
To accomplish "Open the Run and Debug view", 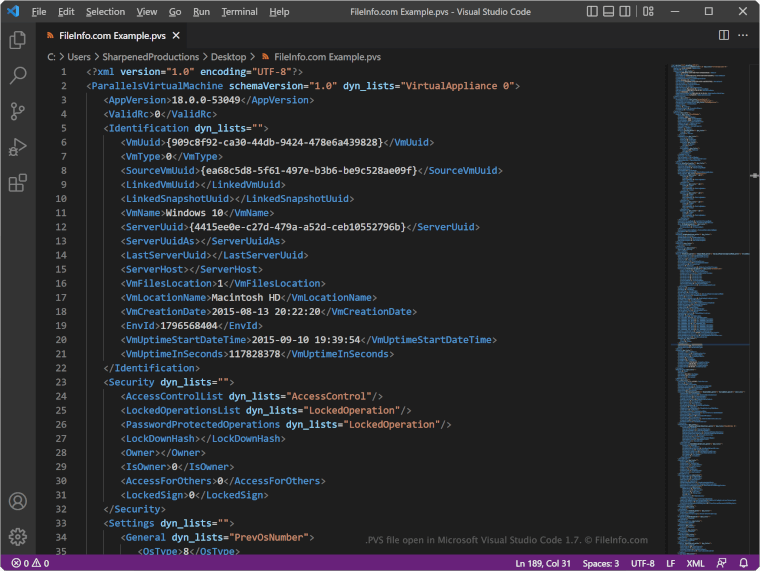I will [17, 147].
